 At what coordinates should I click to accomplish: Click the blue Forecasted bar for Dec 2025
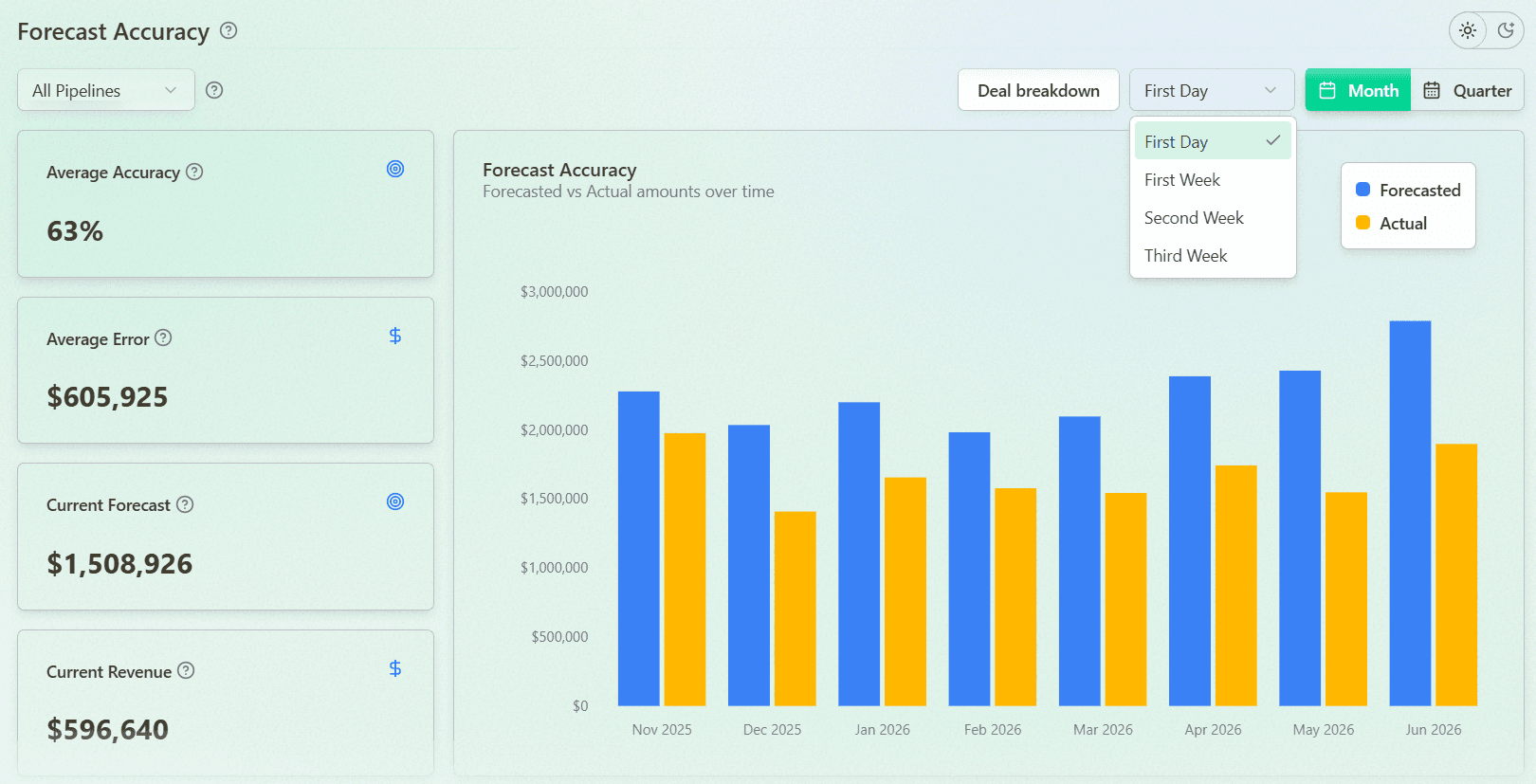(749, 565)
